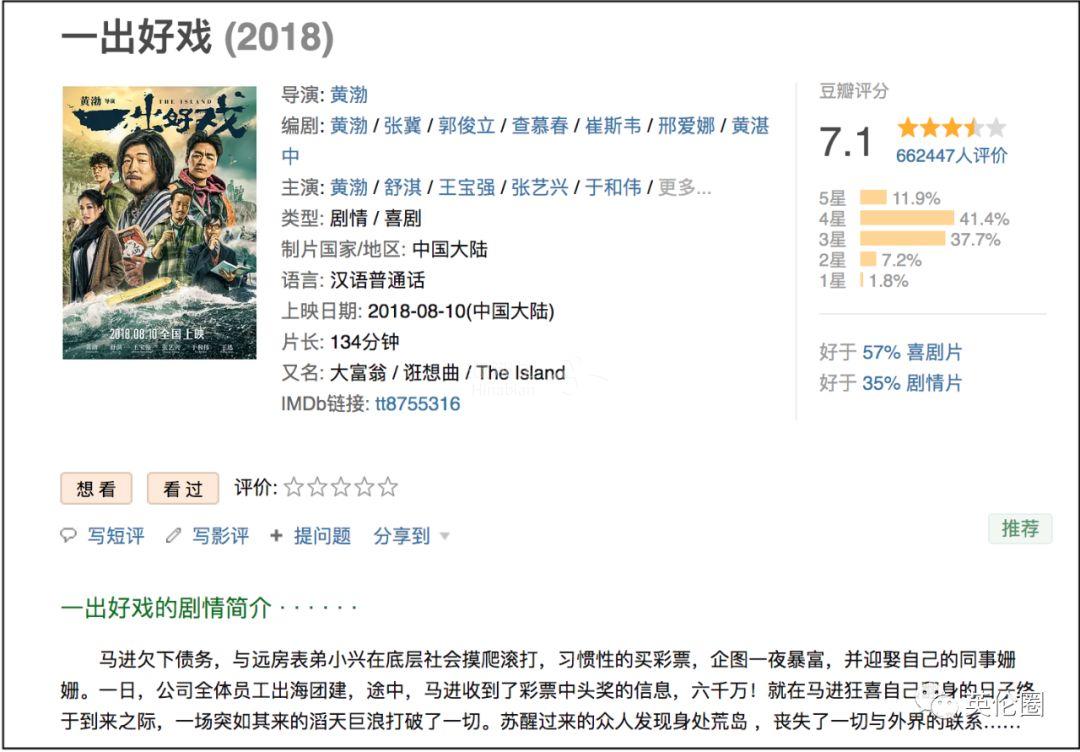
Task: Rate the movie with the first empty star
Action: tap(293, 488)
